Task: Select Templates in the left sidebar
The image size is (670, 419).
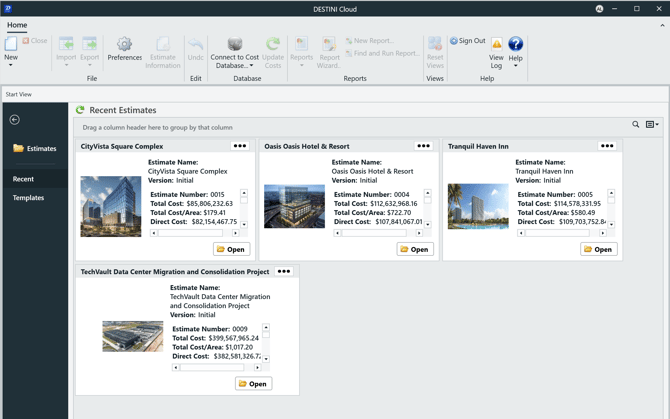Action: (28, 197)
